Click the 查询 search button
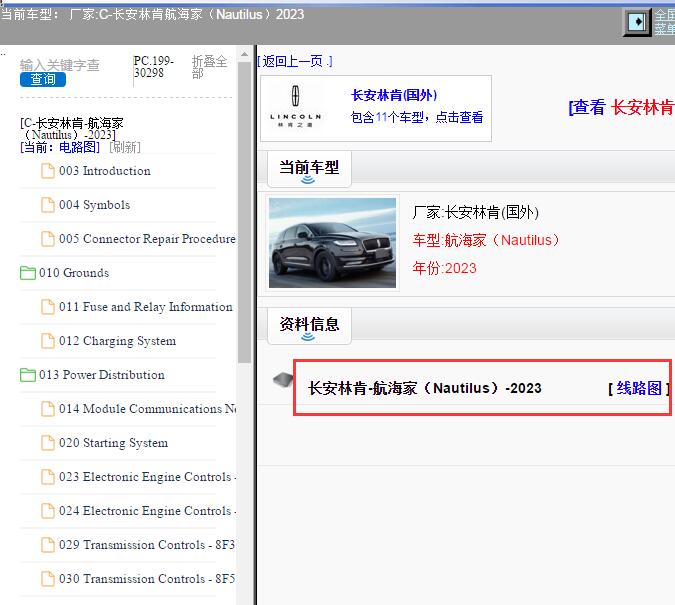Viewport: 675px width, 605px height. click(43, 79)
